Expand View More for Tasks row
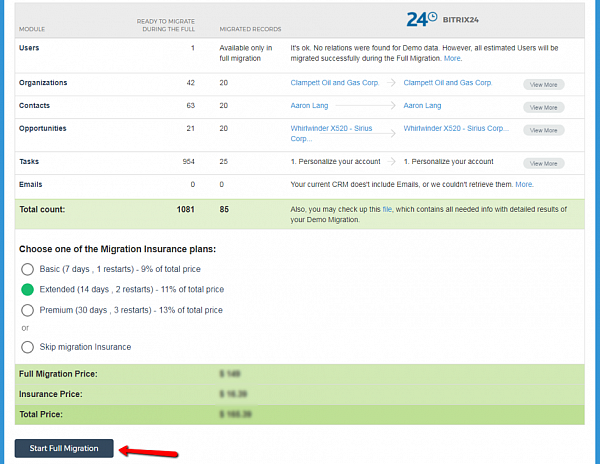Screen dimensions: 600x464 click(x=543, y=163)
